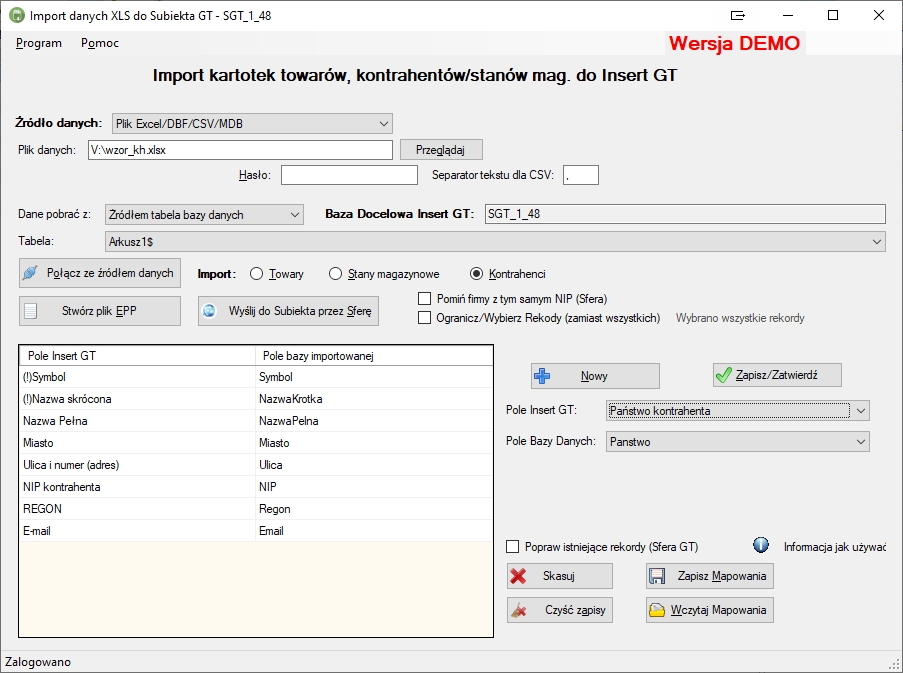Image resolution: width=903 pixels, height=673 pixels.
Task: Click the Wersja DEMO label
Action: point(734,43)
